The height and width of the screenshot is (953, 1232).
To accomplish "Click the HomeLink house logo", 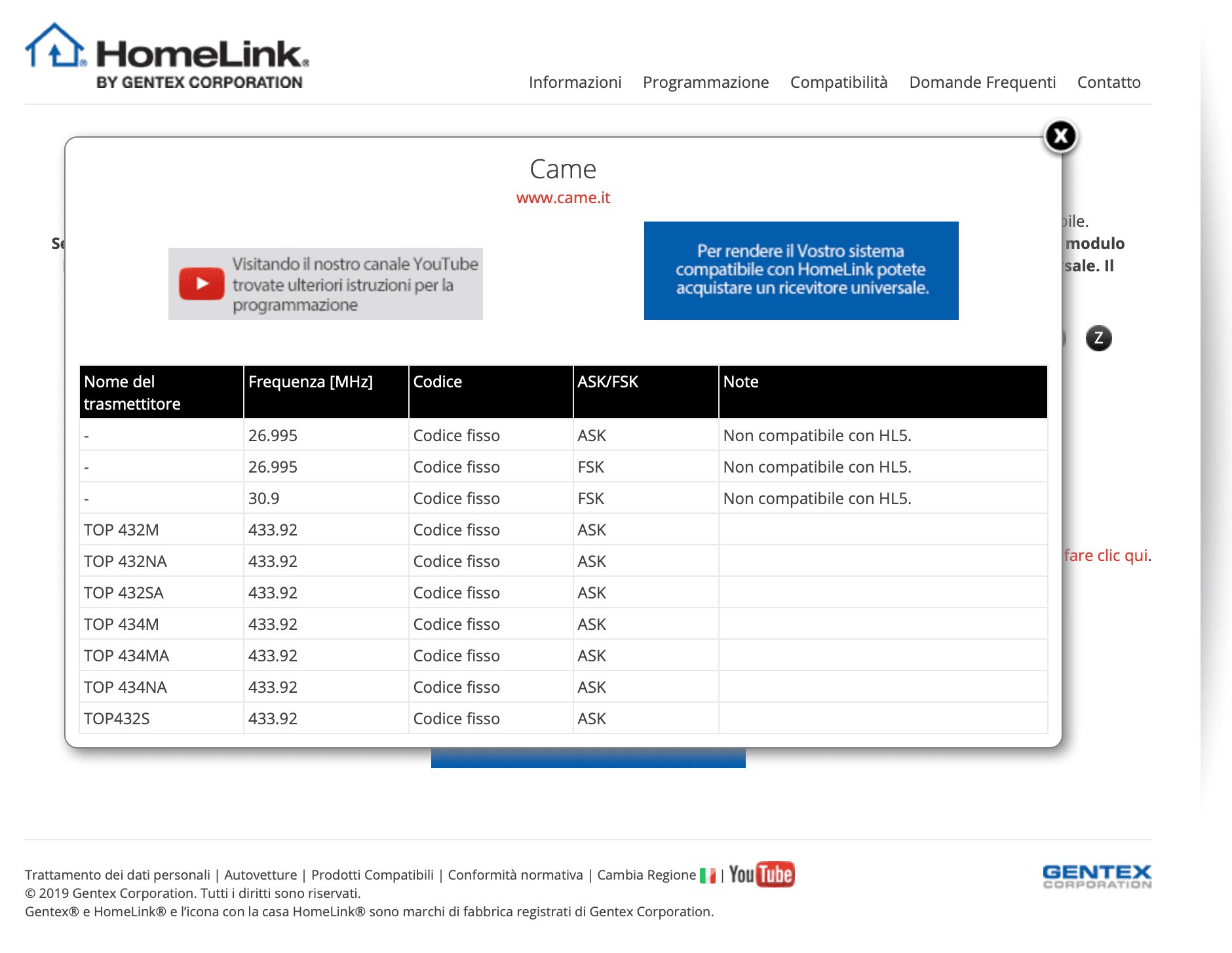I will click(x=167, y=56).
